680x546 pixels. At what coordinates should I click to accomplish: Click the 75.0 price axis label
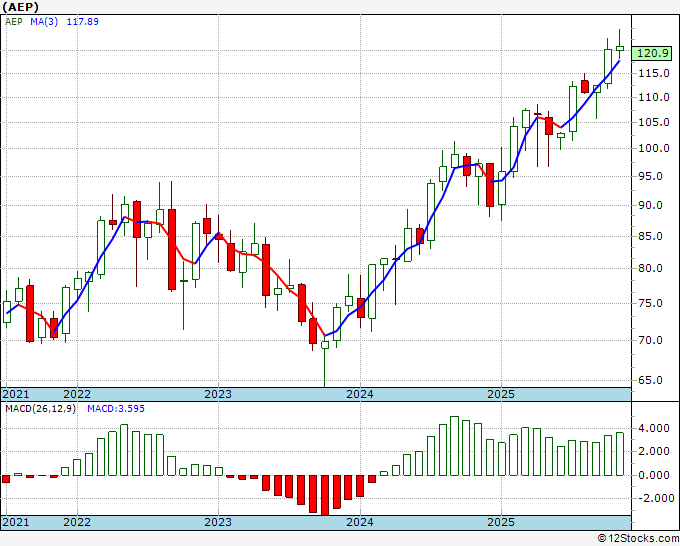tap(651, 303)
